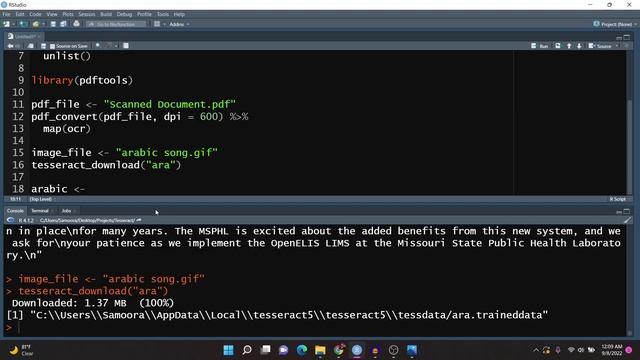Open the Plots menu
Image resolution: width=640 pixels, height=360 pixels.
point(68,14)
